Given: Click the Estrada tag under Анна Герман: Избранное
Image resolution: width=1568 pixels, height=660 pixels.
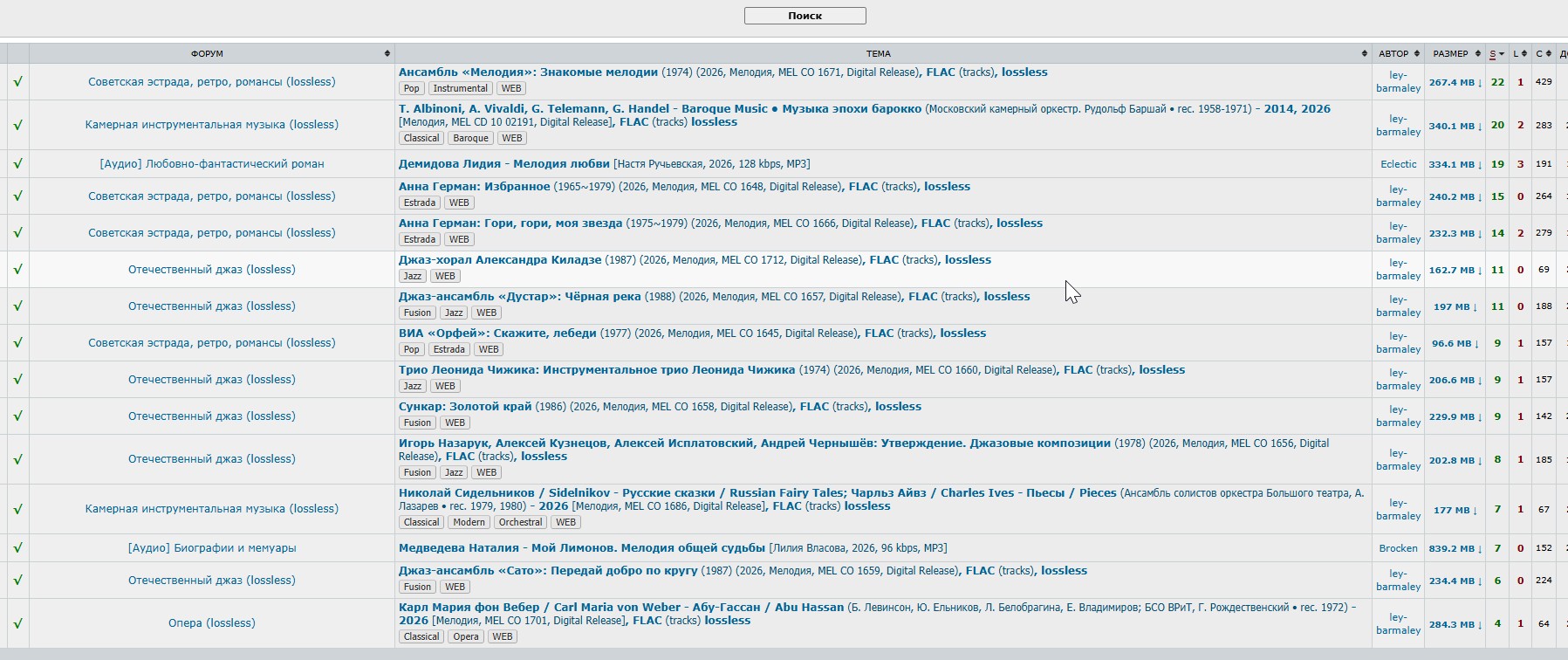Looking at the screenshot, I should tap(420, 203).
